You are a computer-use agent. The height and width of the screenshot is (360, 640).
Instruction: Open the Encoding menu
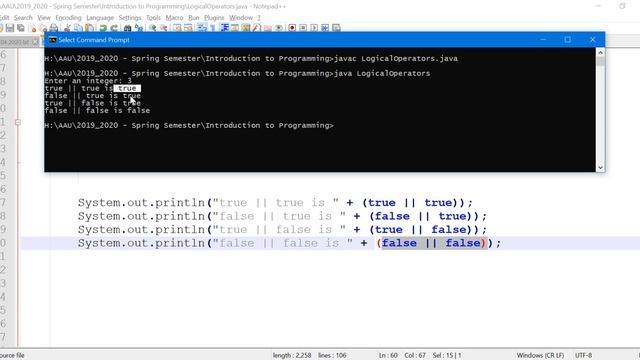coord(68,18)
